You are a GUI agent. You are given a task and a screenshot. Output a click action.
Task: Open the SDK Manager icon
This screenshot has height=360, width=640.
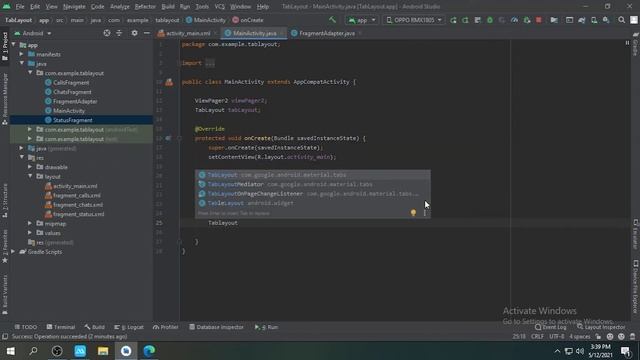coord(606,20)
